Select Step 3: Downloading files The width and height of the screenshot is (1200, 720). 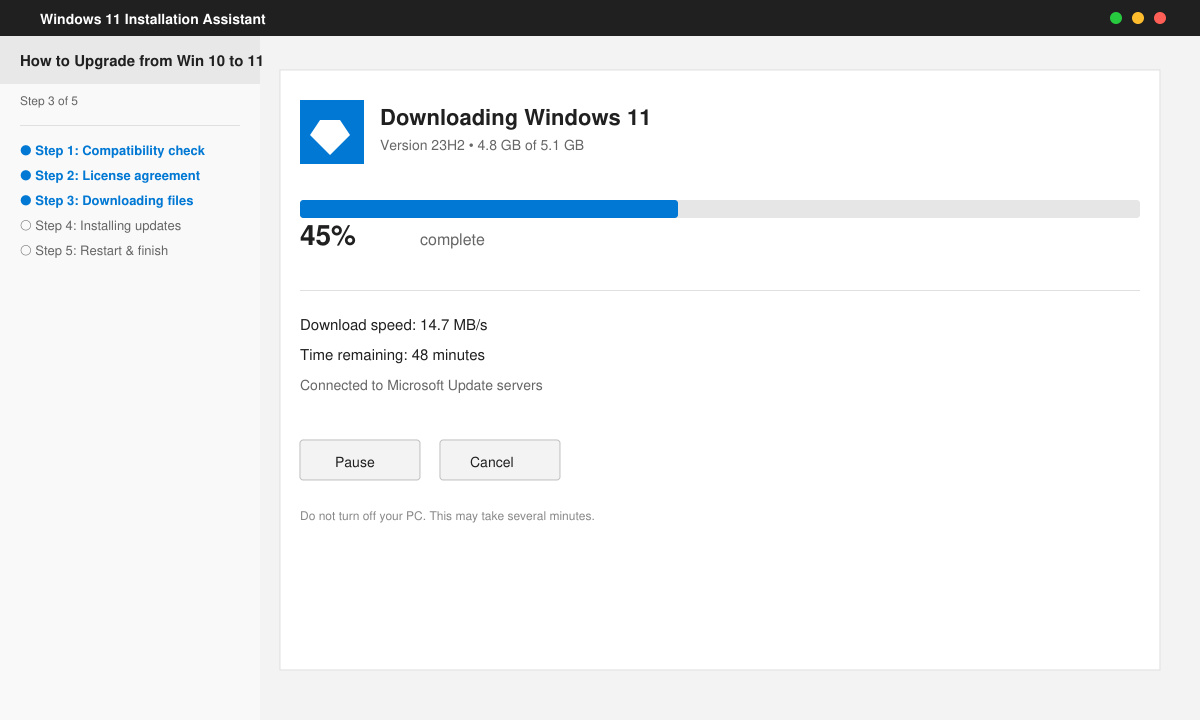pos(107,201)
